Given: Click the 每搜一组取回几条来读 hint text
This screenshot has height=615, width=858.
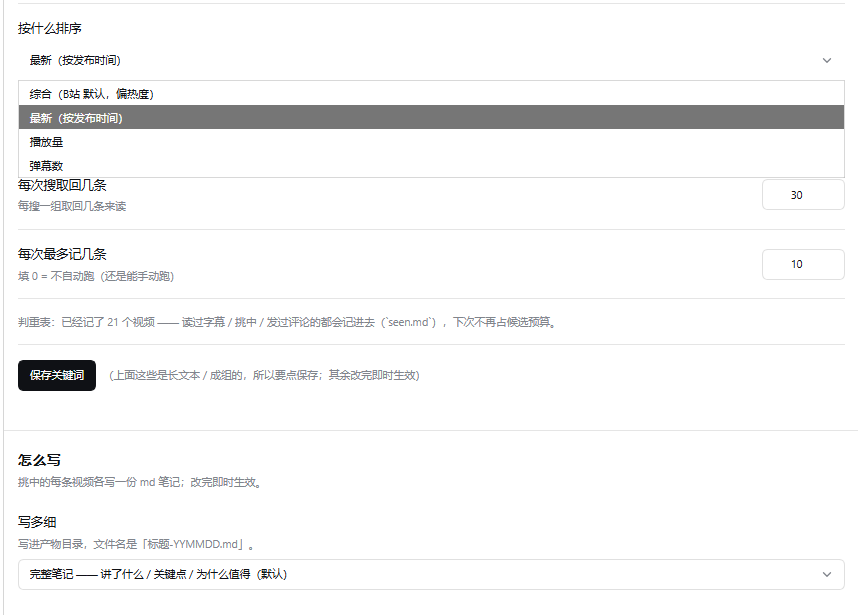Looking at the screenshot, I should (72, 206).
